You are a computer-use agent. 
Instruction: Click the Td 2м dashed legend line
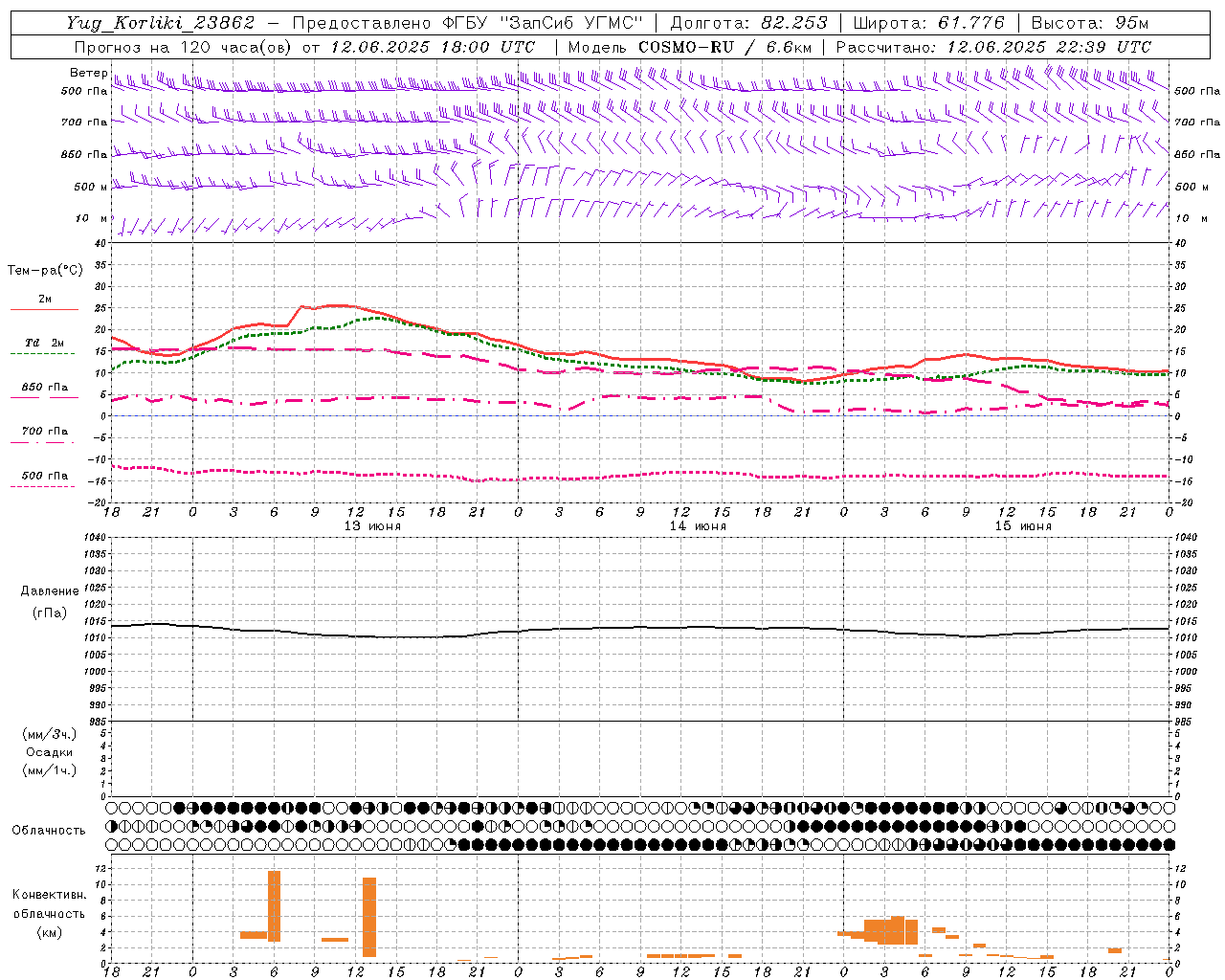pos(44,354)
